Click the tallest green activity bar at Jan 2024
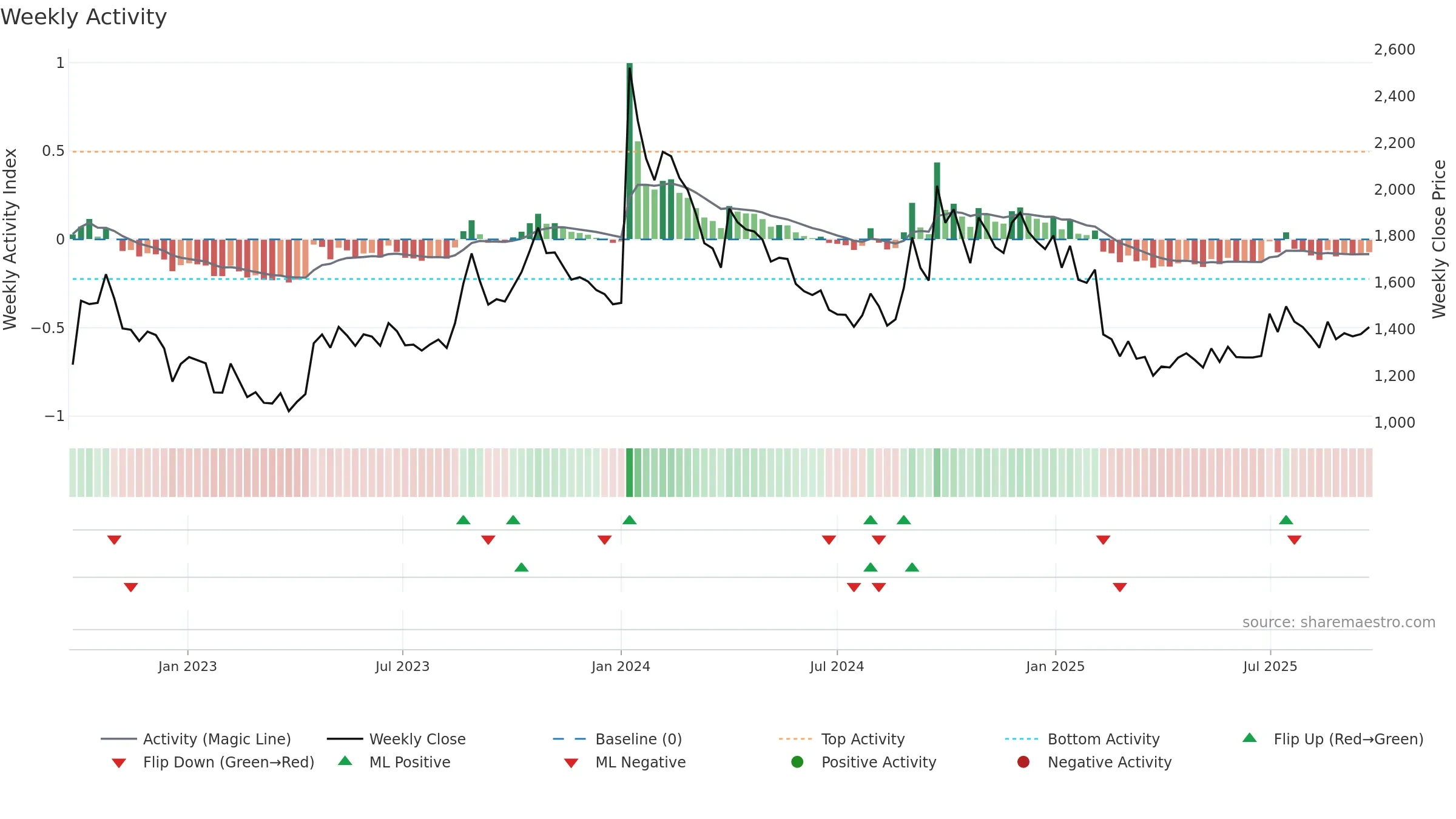The height and width of the screenshot is (819, 1456). click(630, 151)
